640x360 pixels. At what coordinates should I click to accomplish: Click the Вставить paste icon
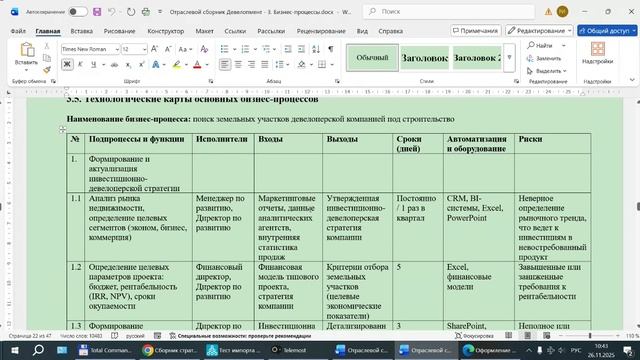click(x=27, y=50)
